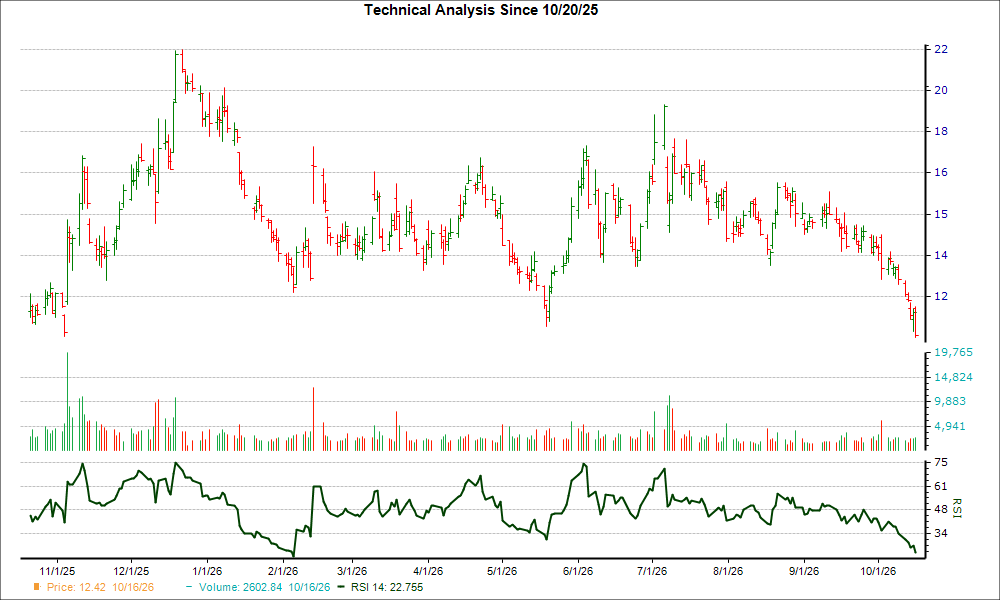Click the 5/1/26 date axis label
This screenshot has width=1000, height=600.
click(502, 571)
